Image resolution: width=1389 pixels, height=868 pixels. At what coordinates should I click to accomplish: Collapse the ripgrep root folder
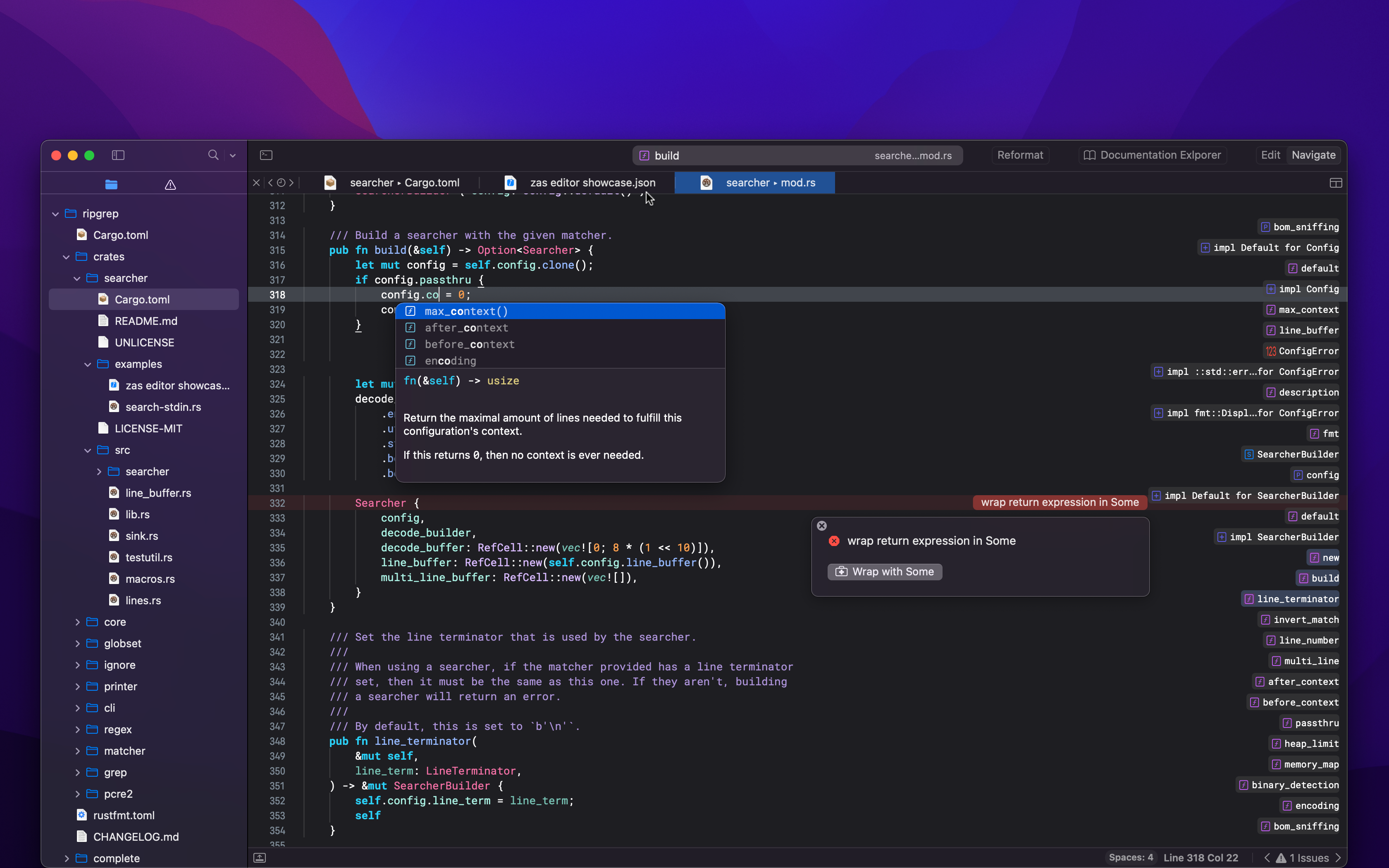coord(56,214)
